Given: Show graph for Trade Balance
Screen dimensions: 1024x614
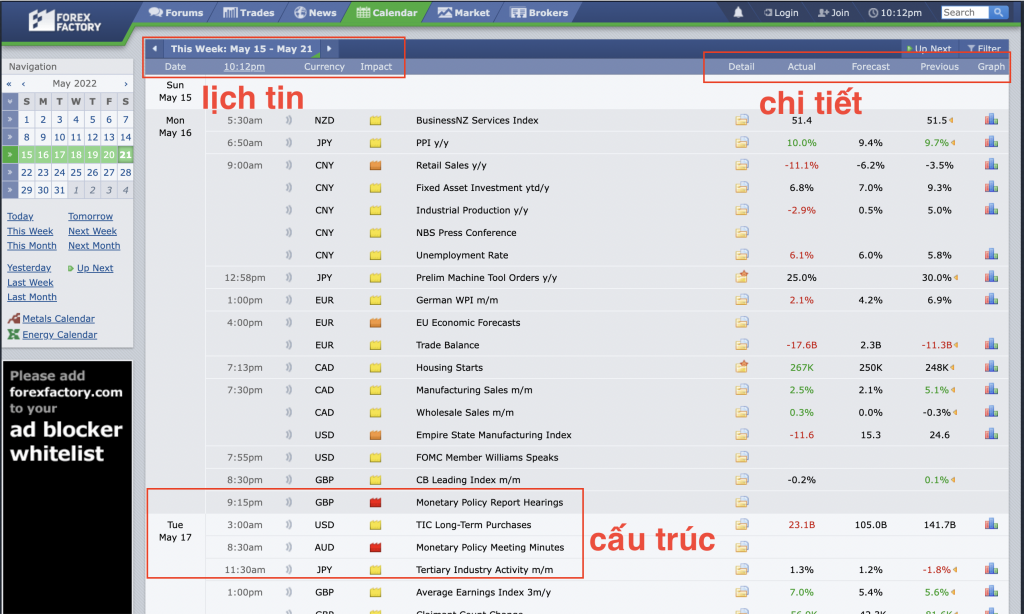Looking at the screenshot, I should [x=991, y=344].
